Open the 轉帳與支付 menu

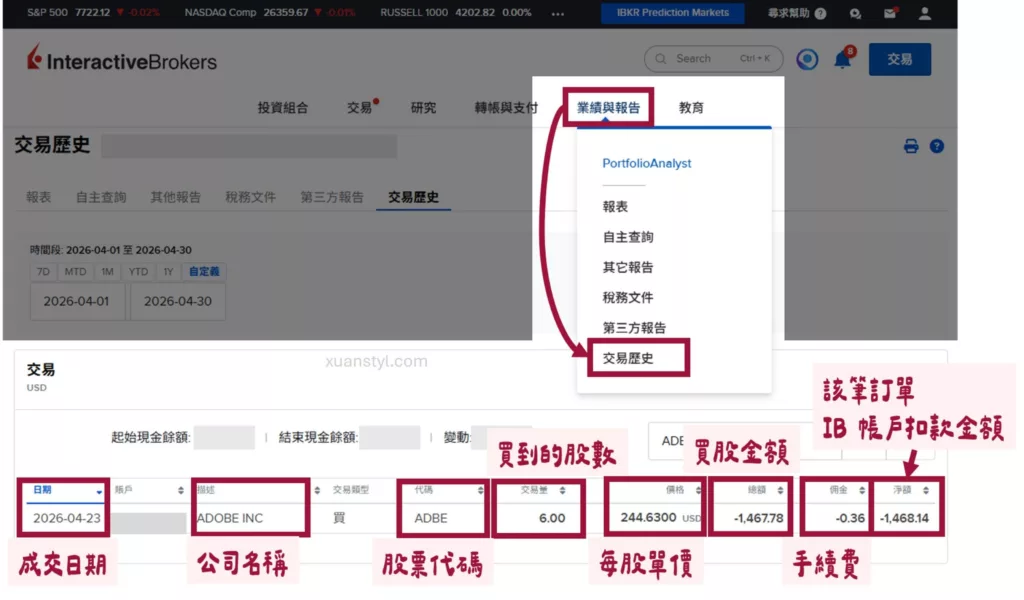[506, 108]
